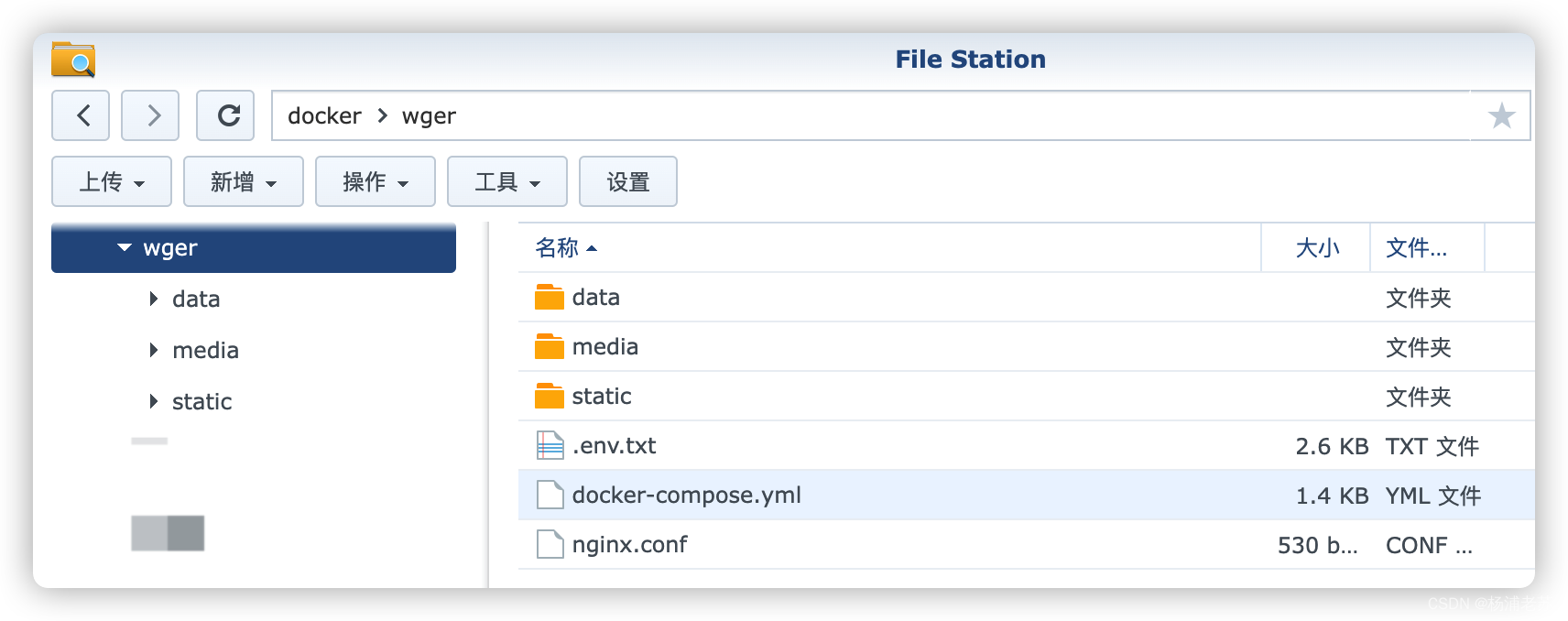Collapse the wger tree node
Screen dimensions: 1568x621
pyautogui.click(x=125, y=247)
